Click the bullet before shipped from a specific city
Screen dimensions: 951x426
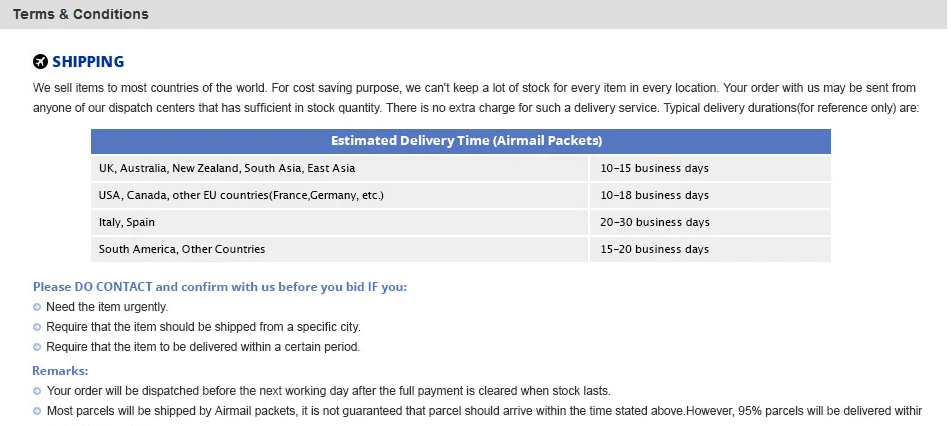pos(37,327)
